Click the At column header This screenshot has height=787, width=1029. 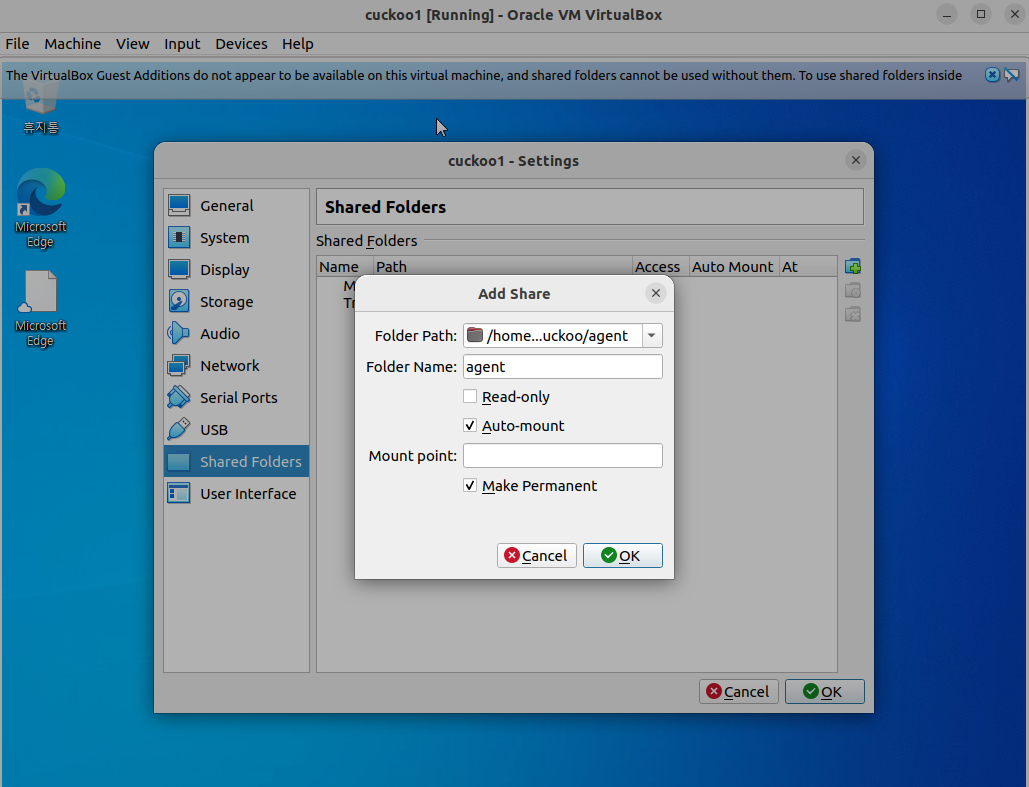tap(808, 266)
